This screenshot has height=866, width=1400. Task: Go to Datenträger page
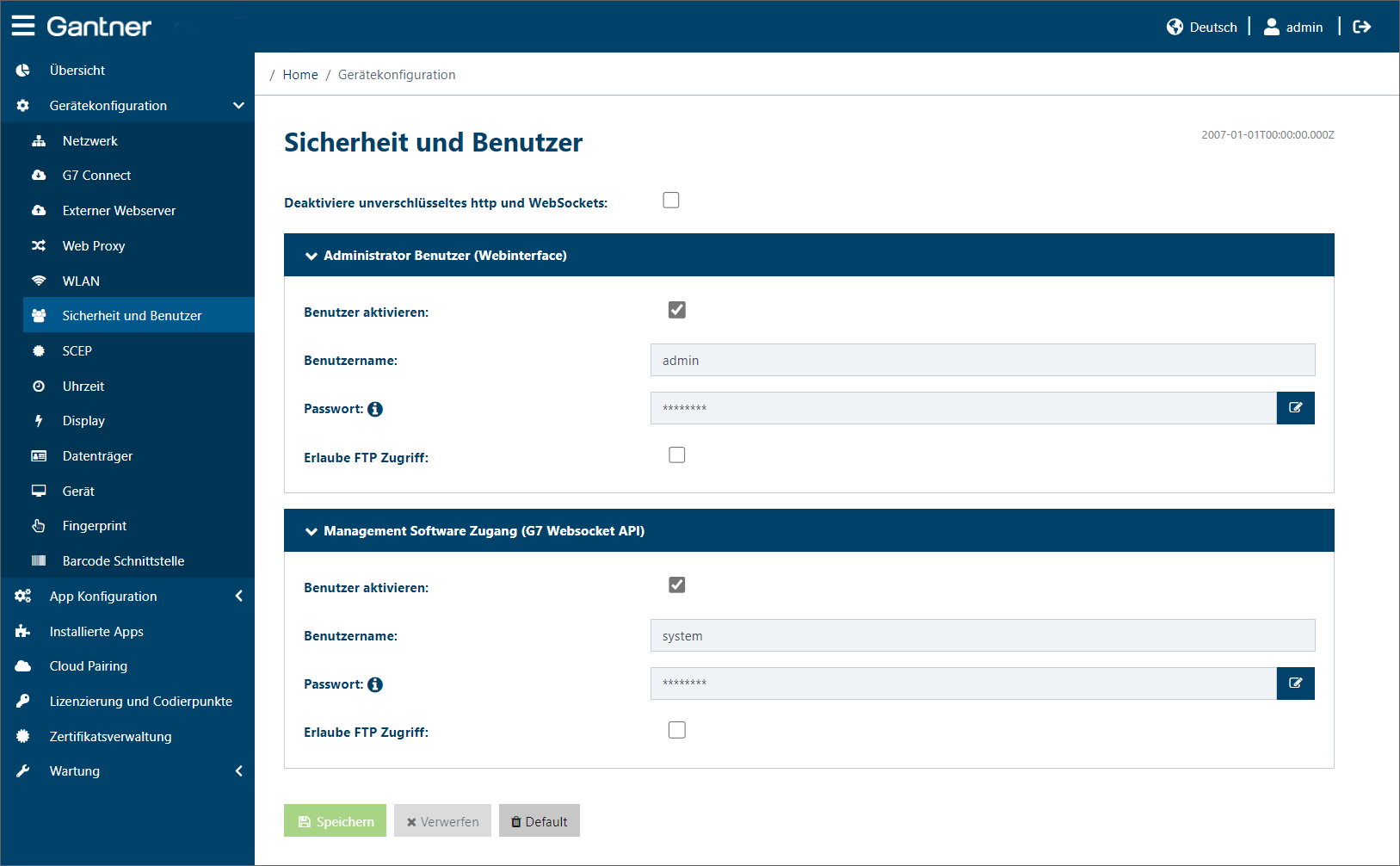coord(139,456)
